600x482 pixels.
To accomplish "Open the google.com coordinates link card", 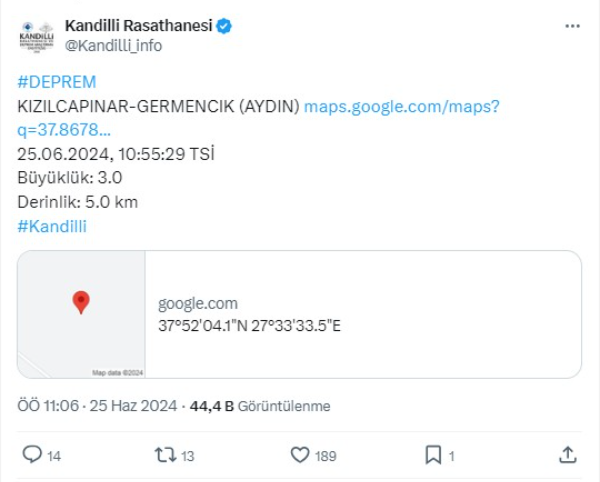I will pyautogui.click(x=362, y=314).
